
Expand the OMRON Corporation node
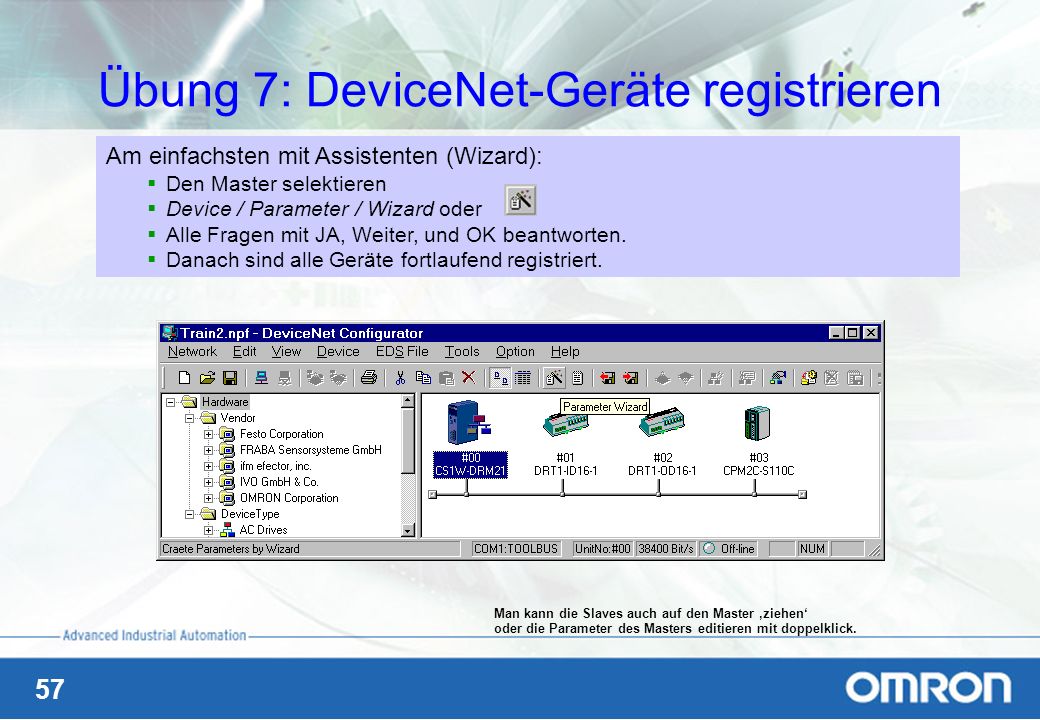208,498
